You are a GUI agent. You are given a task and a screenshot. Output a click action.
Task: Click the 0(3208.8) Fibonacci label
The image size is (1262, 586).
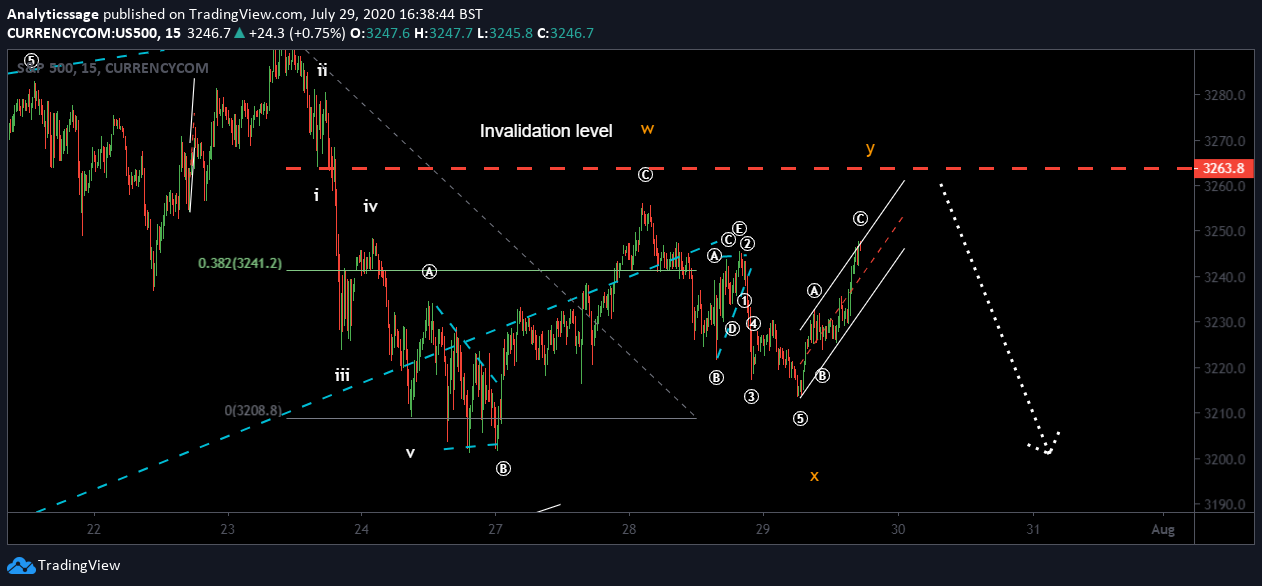click(x=255, y=410)
